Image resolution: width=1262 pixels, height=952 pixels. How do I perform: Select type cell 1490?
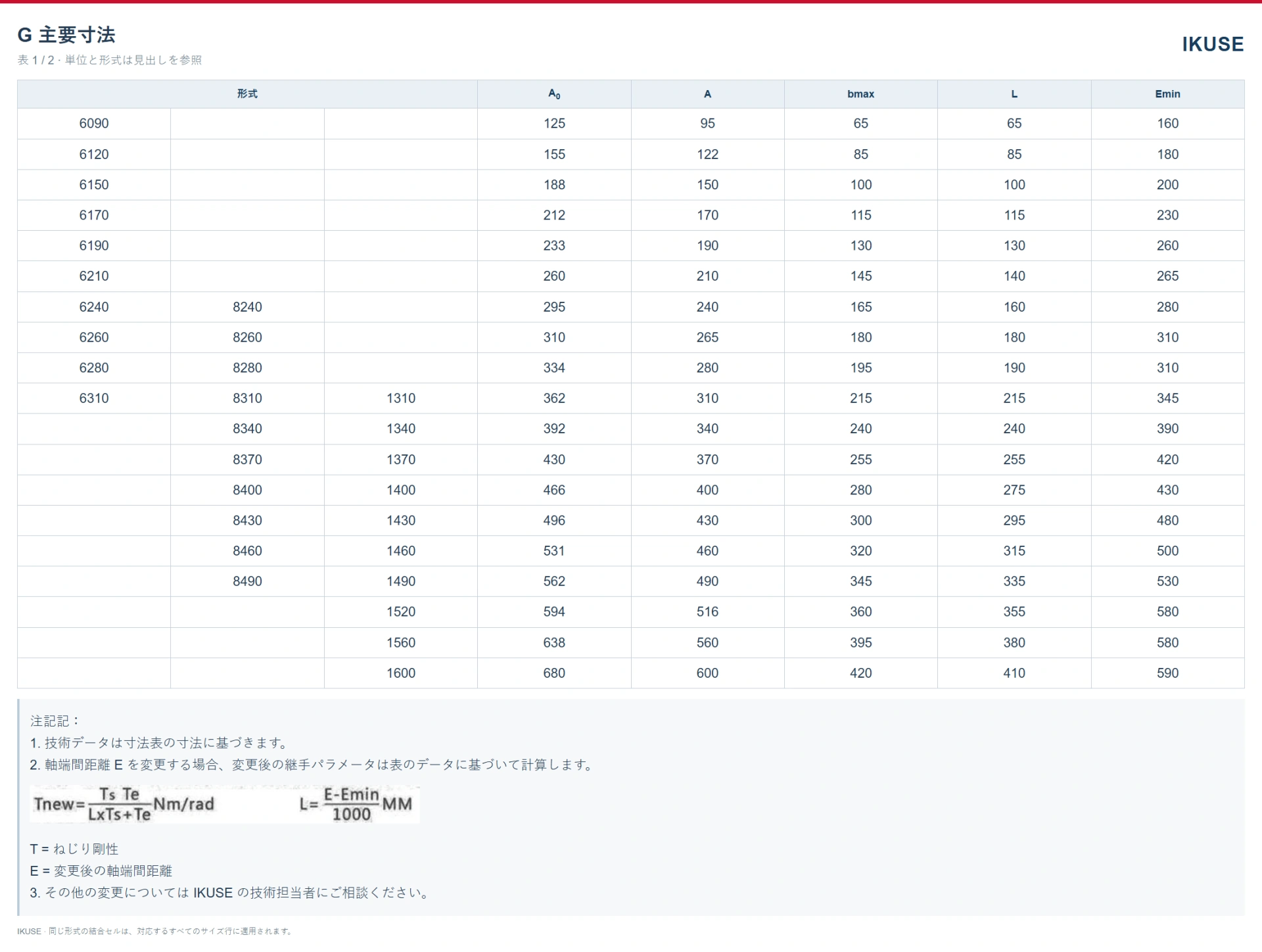[401, 581]
